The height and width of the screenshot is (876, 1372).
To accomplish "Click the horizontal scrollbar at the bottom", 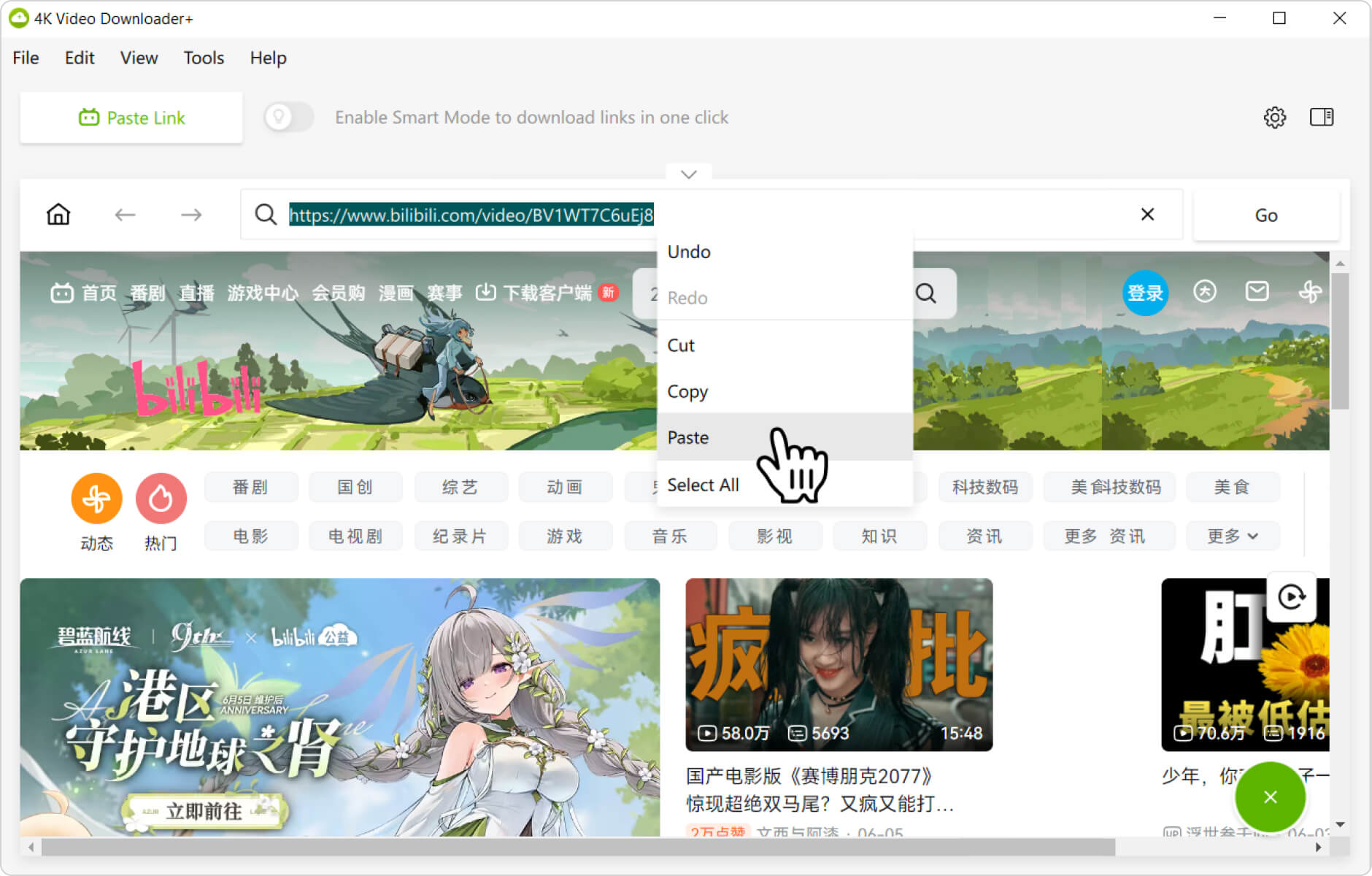I will (578, 847).
